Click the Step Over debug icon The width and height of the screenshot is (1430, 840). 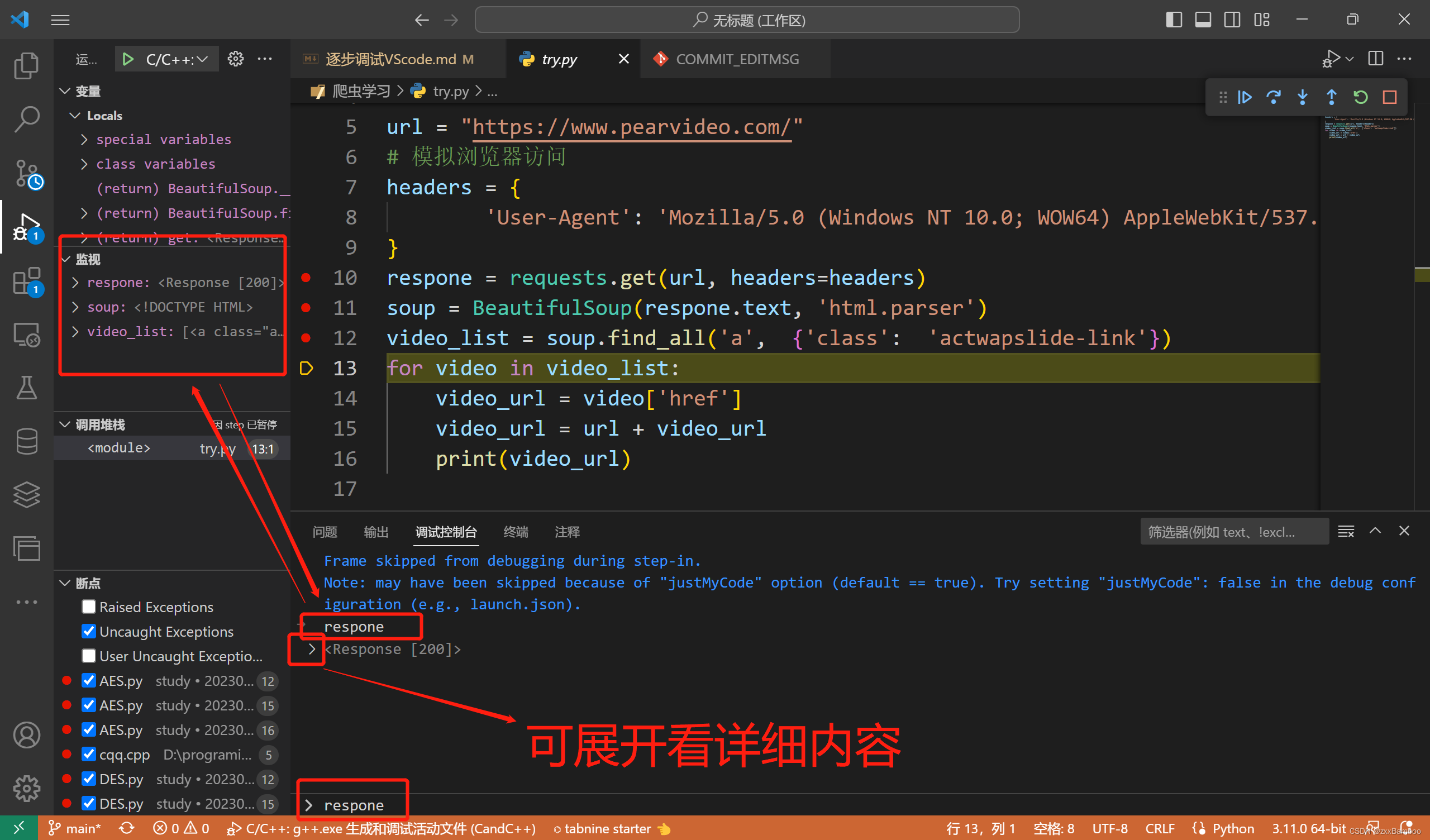pyautogui.click(x=1274, y=98)
